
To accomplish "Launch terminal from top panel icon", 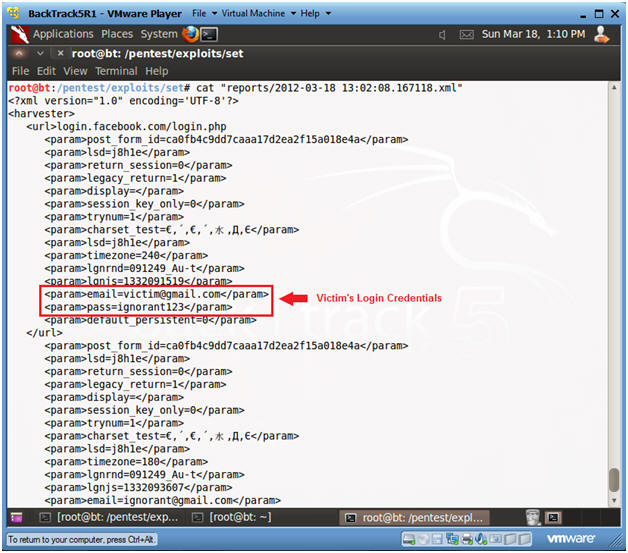I will (x=209, y=34).
